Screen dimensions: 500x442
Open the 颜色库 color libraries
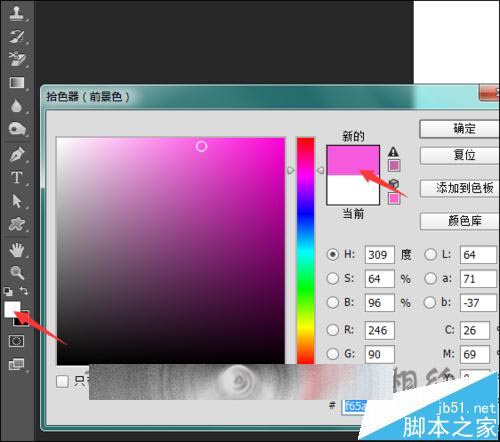[x=460, y=221]
